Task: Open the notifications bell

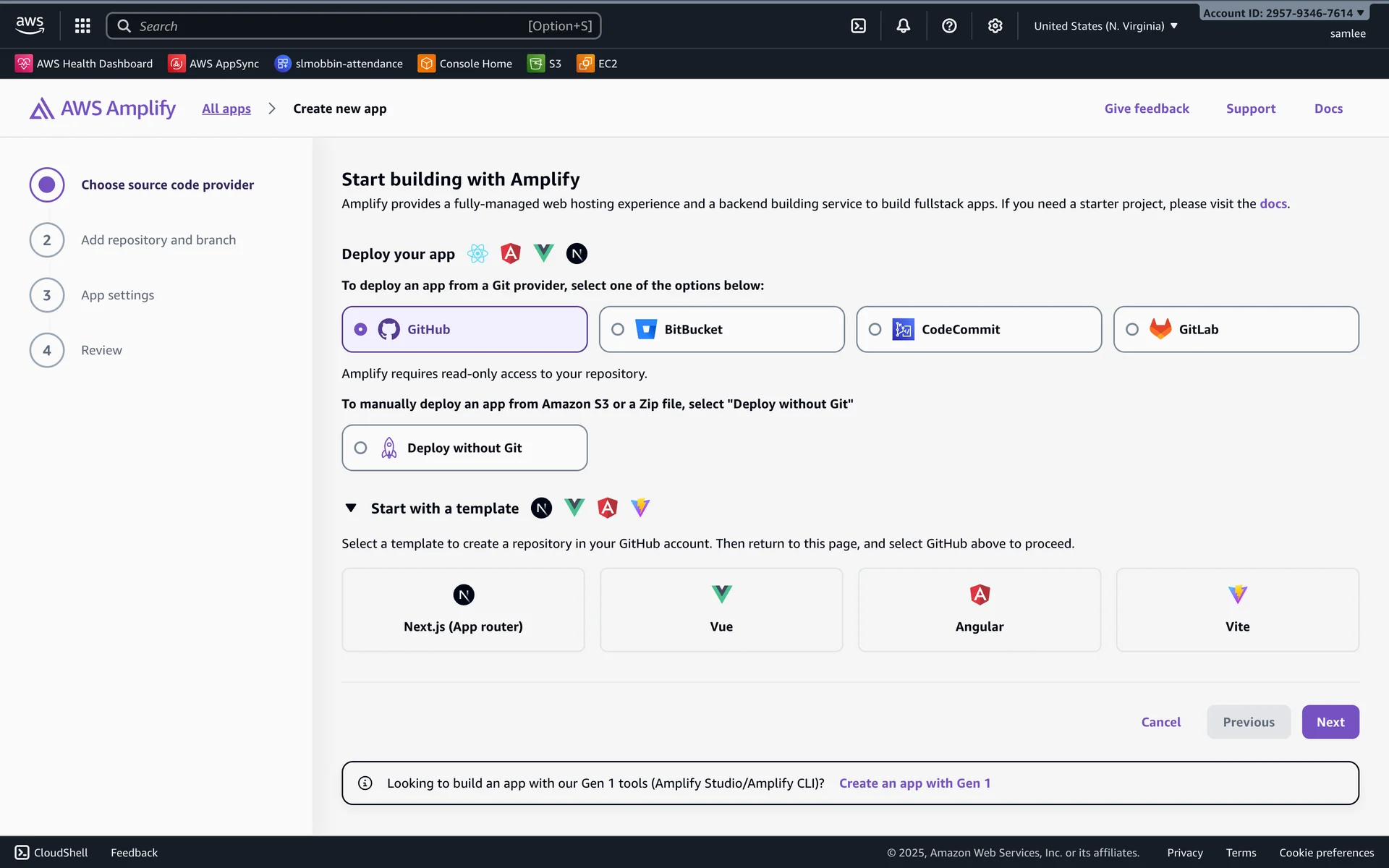Action: coord(904,26)
